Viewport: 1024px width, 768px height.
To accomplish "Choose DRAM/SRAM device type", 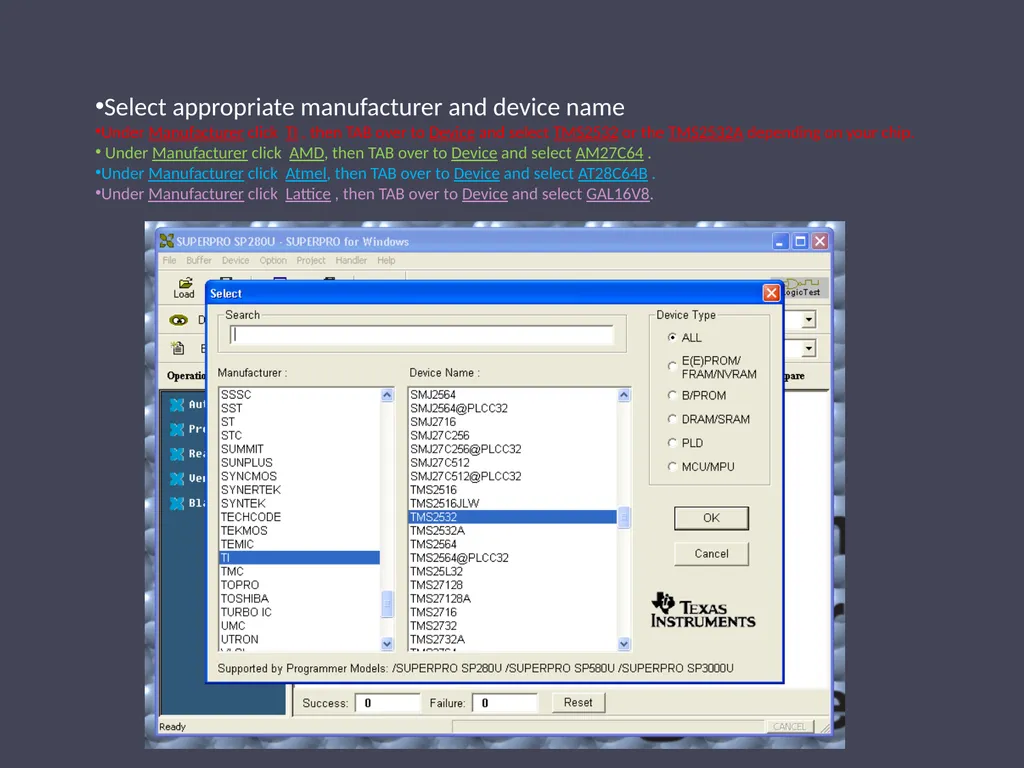I will click(672, 419).
